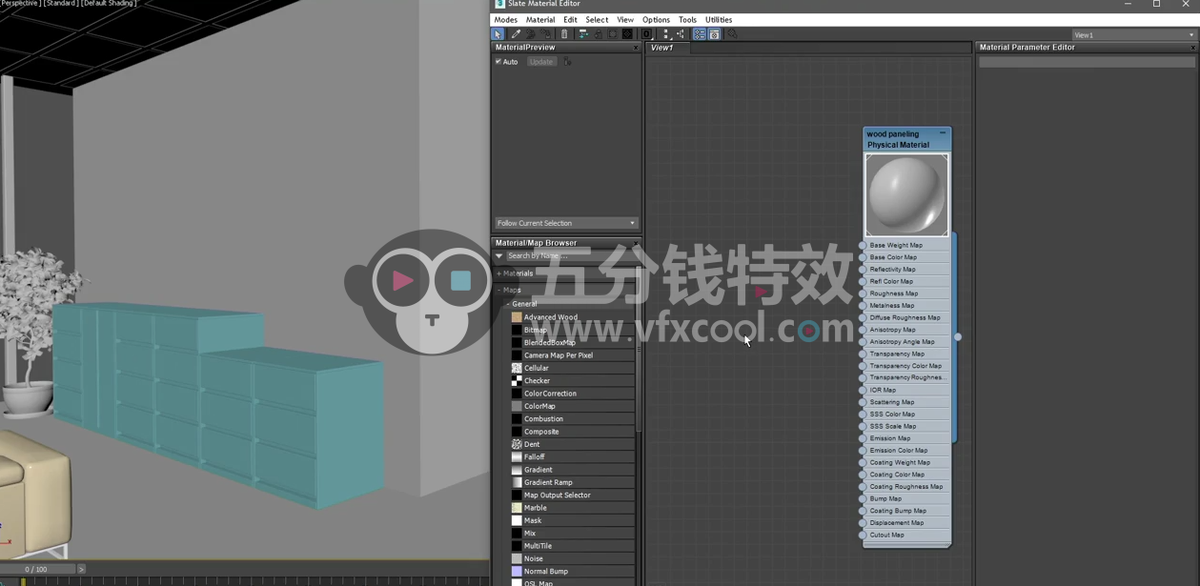1200x586 pixels.
Task: Pick material from object with the eyedropper
Action: [x=515, y=34]
